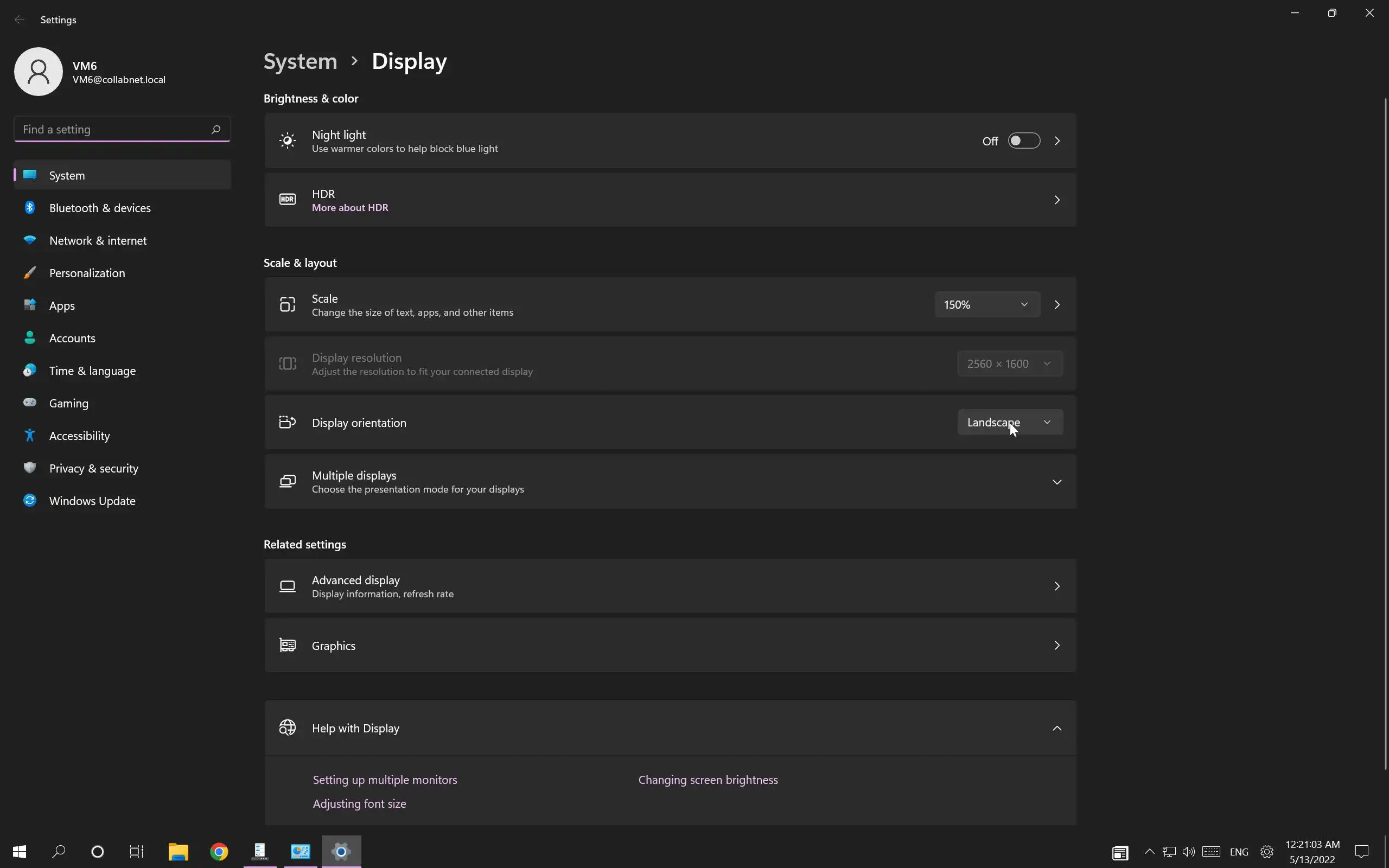Open the Display orientation Landscape dropdown
The image size is (1389, 868).
click(x=1010, y=423)
